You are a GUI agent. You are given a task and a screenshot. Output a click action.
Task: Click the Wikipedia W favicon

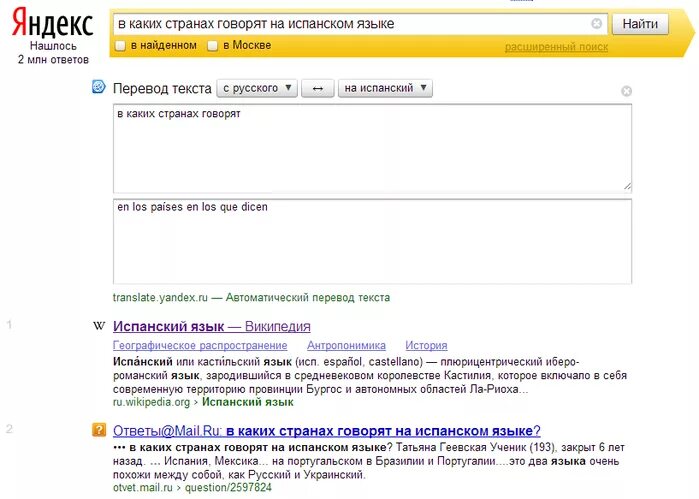[99, 326]
